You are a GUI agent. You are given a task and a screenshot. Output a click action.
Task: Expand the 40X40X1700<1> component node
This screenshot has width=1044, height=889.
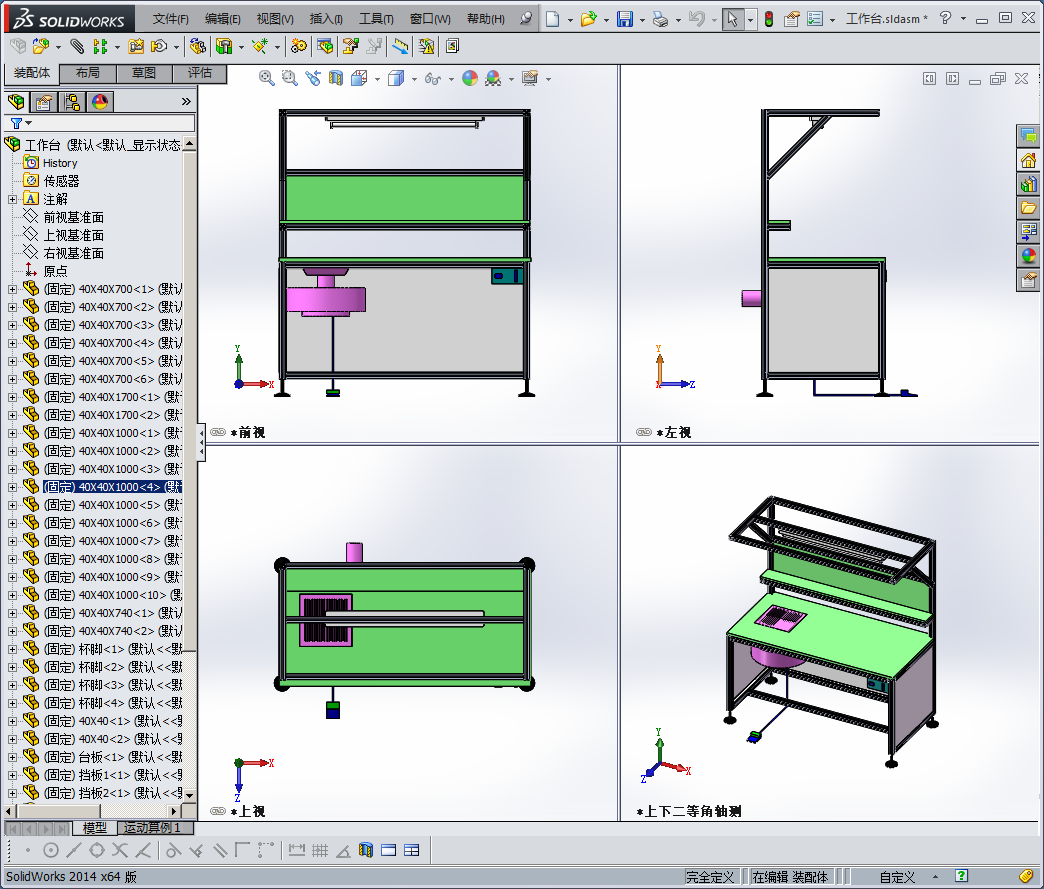12,397
